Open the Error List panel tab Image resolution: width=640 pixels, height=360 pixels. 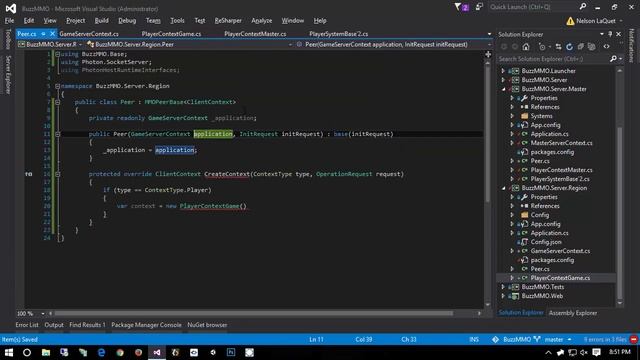pos(27,325)
